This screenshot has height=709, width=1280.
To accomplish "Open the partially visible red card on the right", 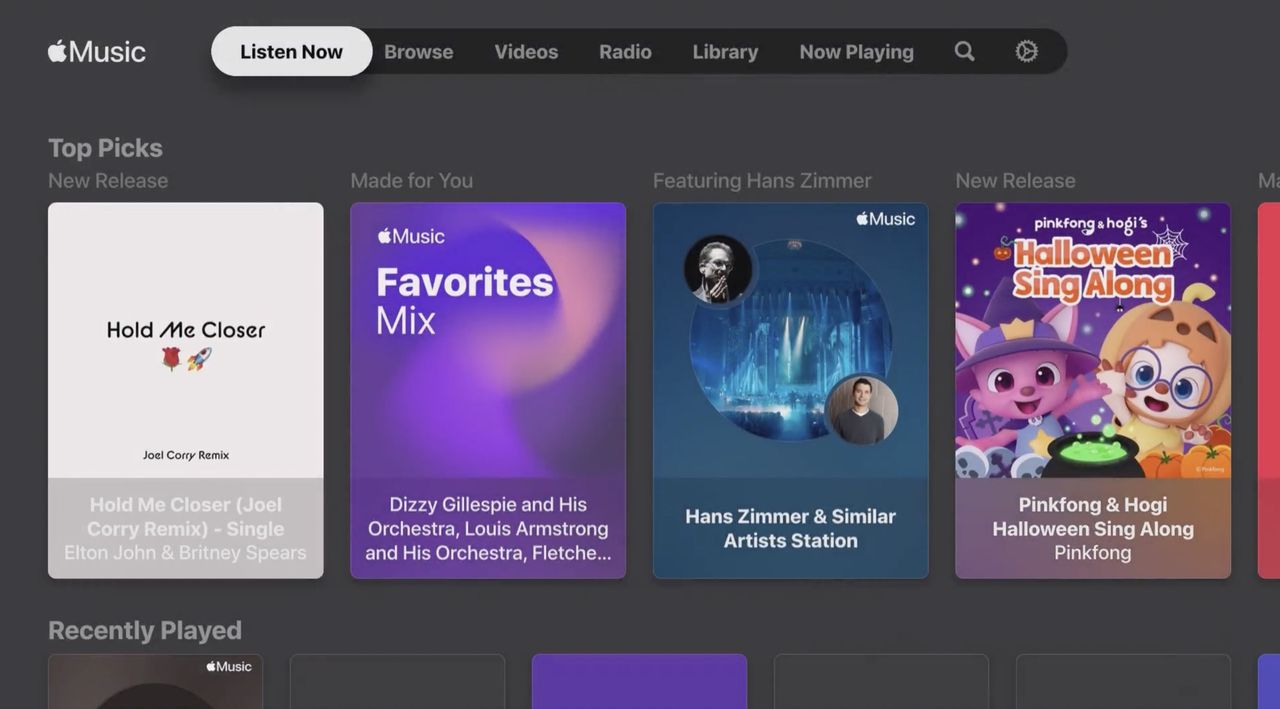I will [1269, 389].
